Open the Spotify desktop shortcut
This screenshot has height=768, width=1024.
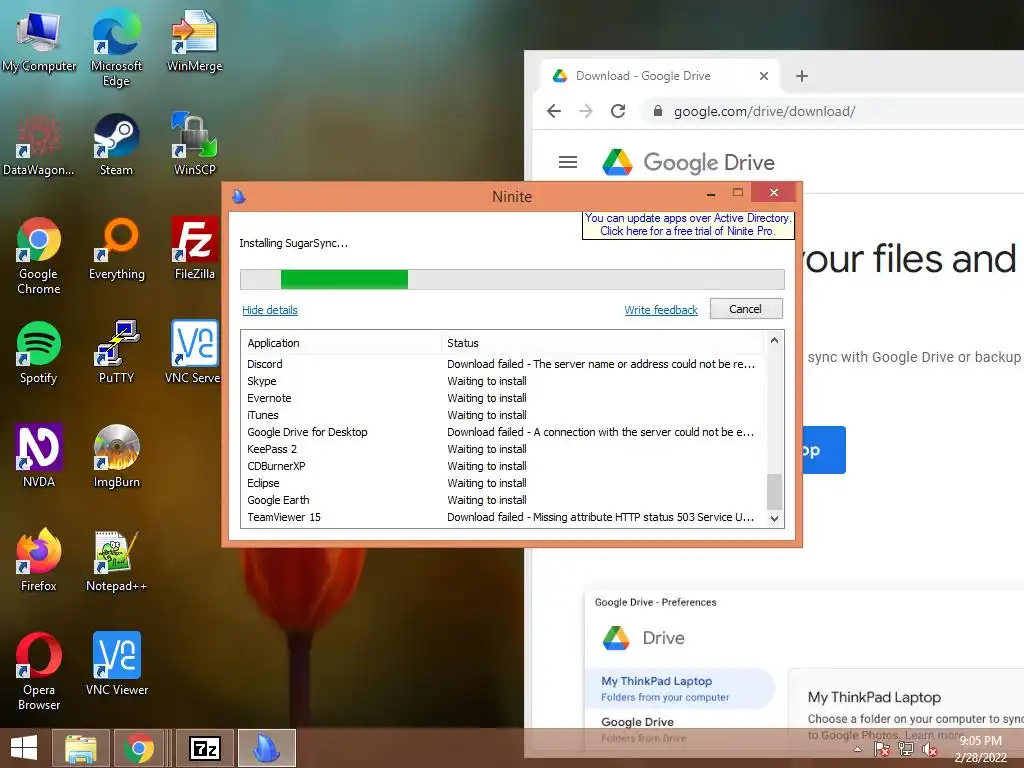pos(39,353)
